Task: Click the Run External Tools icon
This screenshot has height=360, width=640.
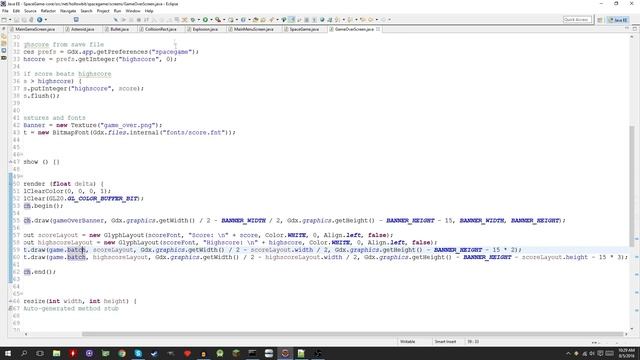Action: pyautogui.click(x=218, y=20)
